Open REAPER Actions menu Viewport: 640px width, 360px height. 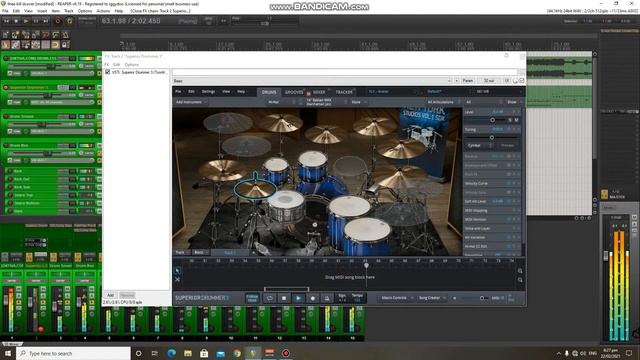click(103, 11)
